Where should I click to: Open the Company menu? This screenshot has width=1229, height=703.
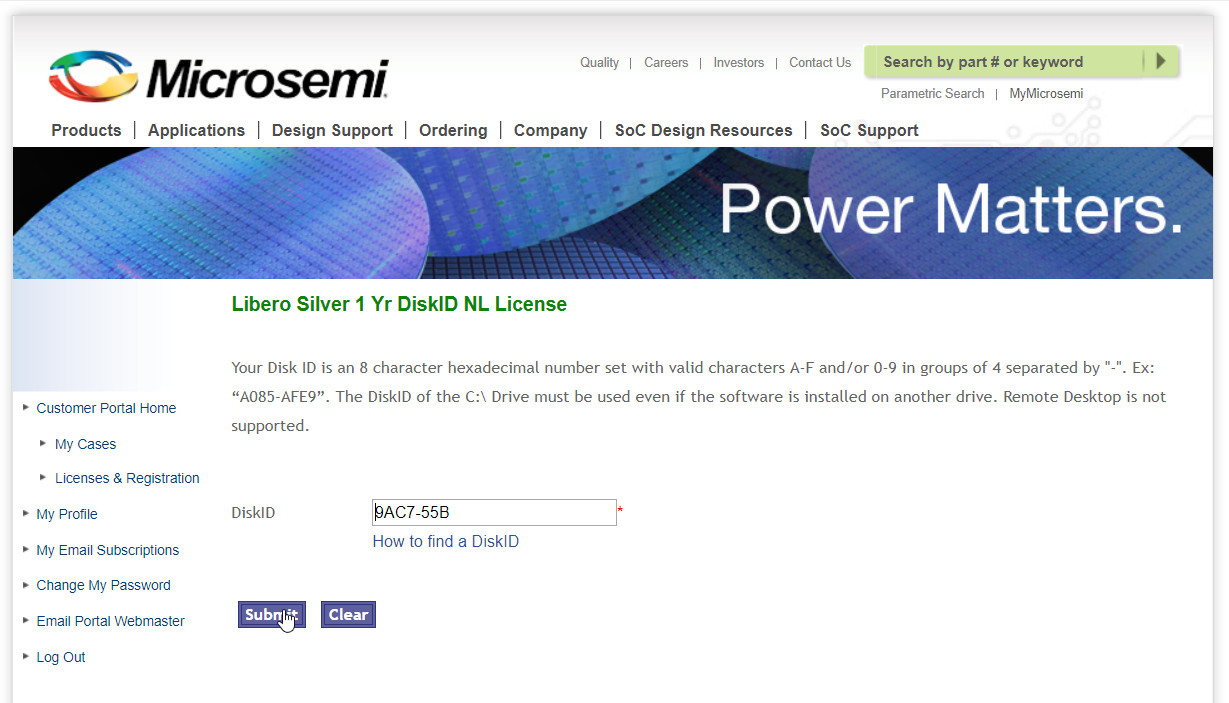click(x=550, y=130)
